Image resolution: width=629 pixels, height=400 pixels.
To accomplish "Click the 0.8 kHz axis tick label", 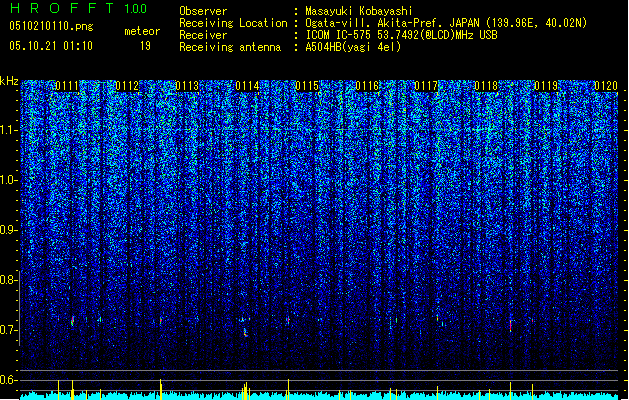I will [9, 280].
